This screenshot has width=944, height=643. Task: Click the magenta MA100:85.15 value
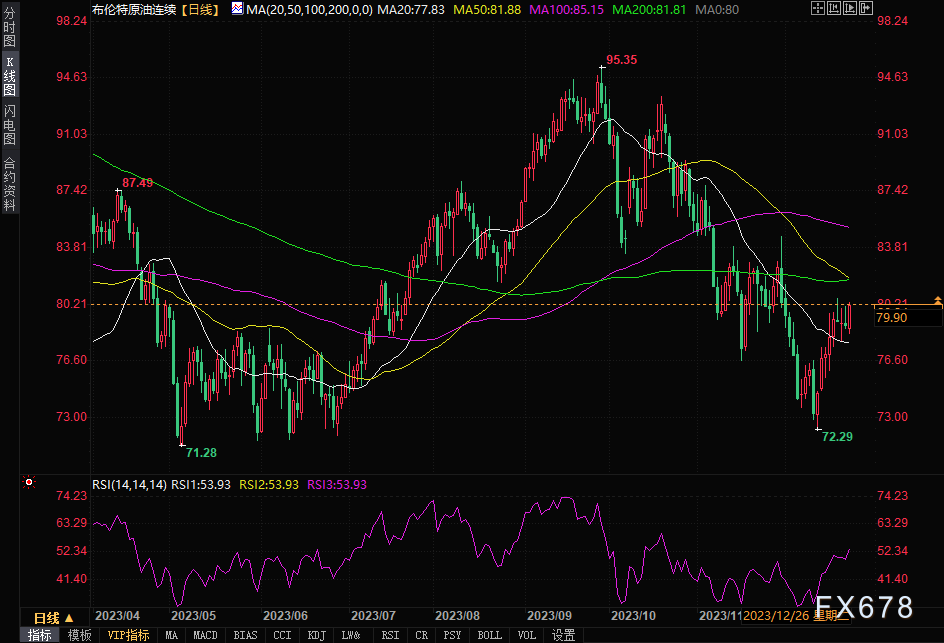coord(567,9)
